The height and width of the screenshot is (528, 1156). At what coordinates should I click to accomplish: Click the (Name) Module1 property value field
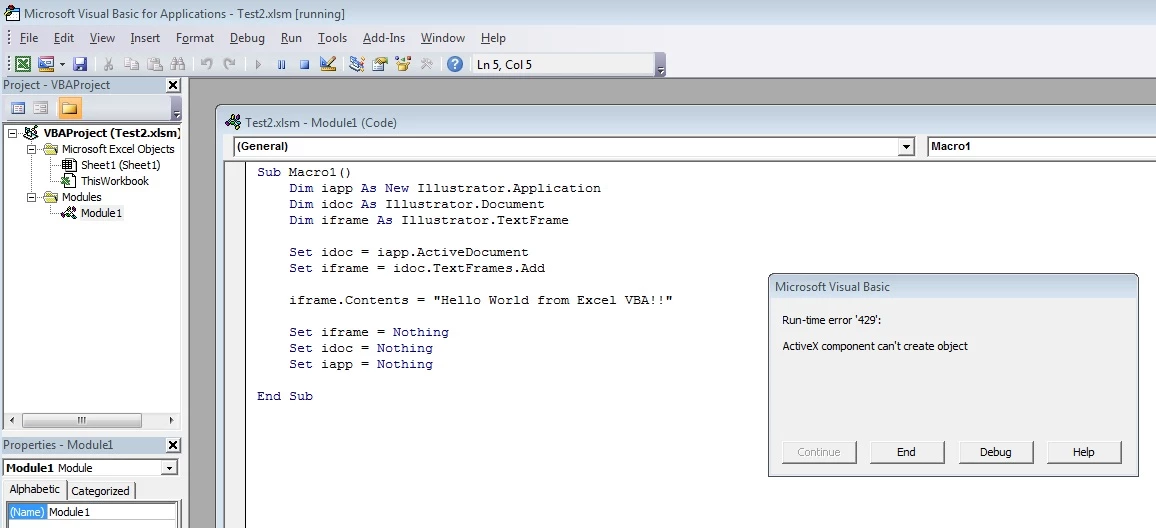click(x=112, y=512)
